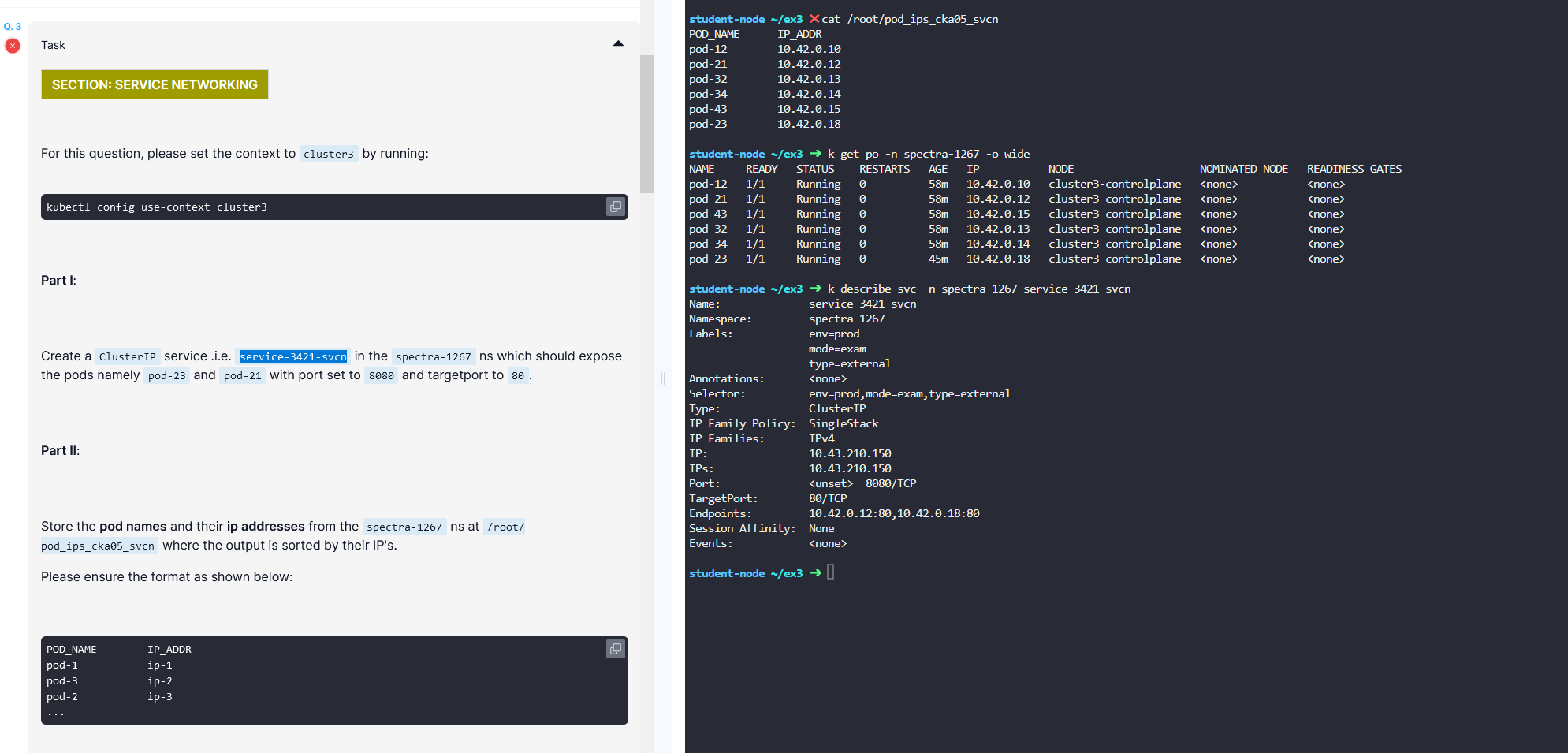
Task: Click the Name value service-3421-svcn in terminal
Action: click(862, 304)
